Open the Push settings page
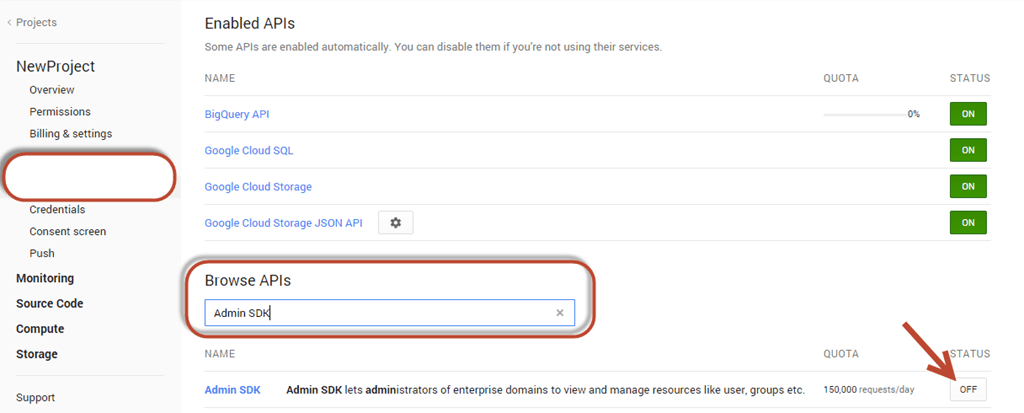The image size is (1024, 413). [42, 253]
